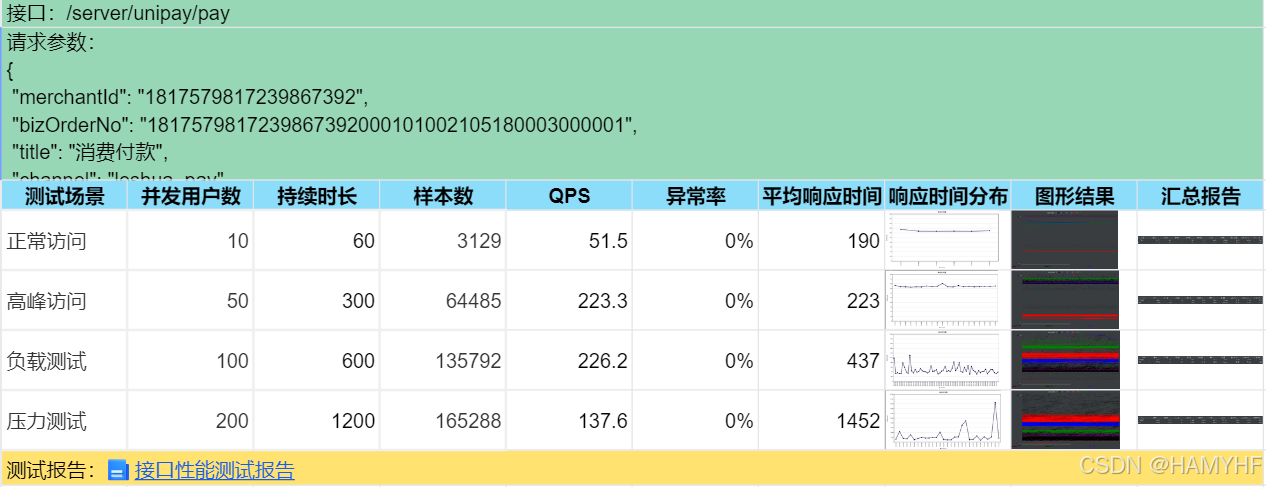Click the 样本数 column header
This screenshot has width=1266, height=487.
pyautogui.click(x=443, y=195)
